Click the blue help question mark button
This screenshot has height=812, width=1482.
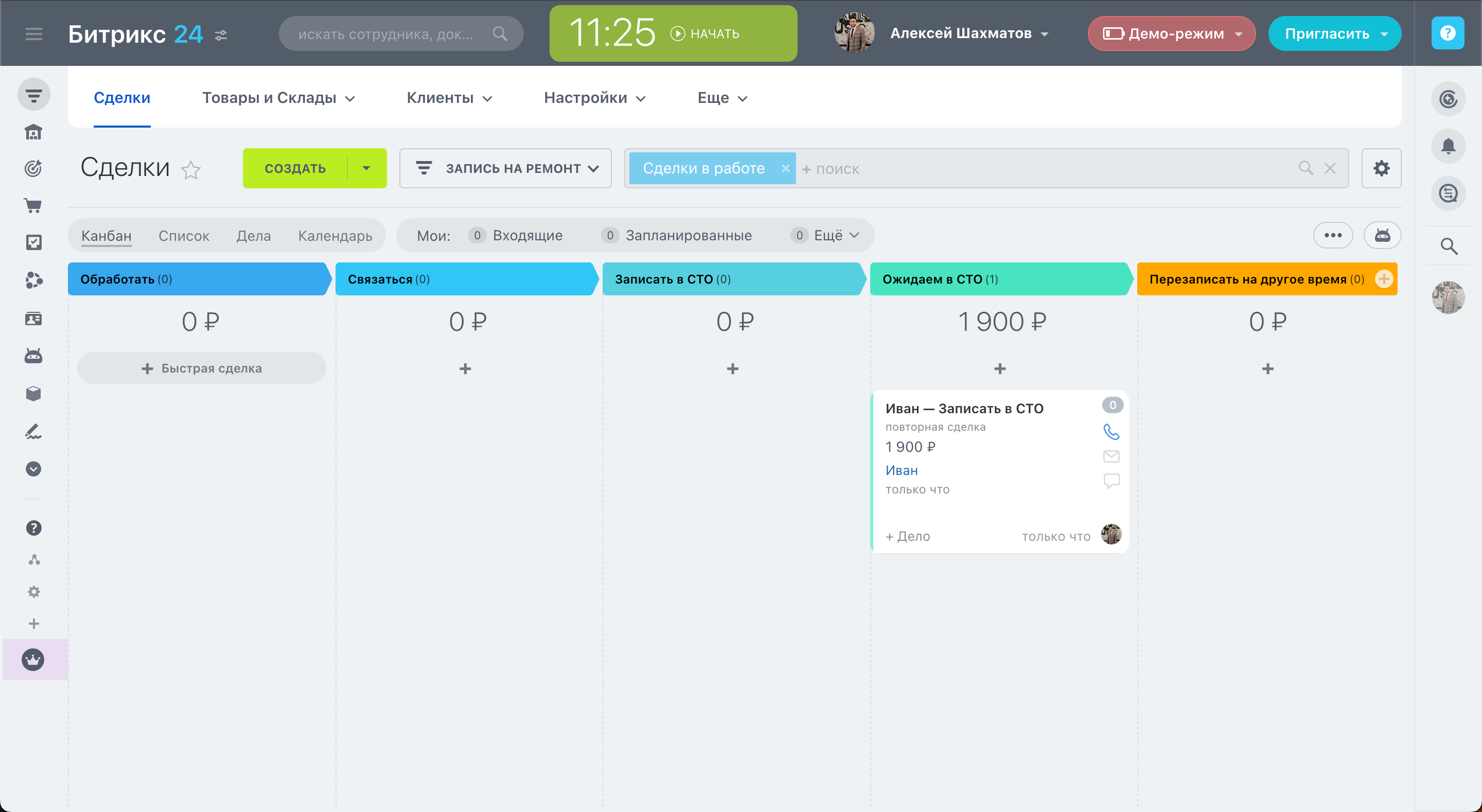point(1447,33)
